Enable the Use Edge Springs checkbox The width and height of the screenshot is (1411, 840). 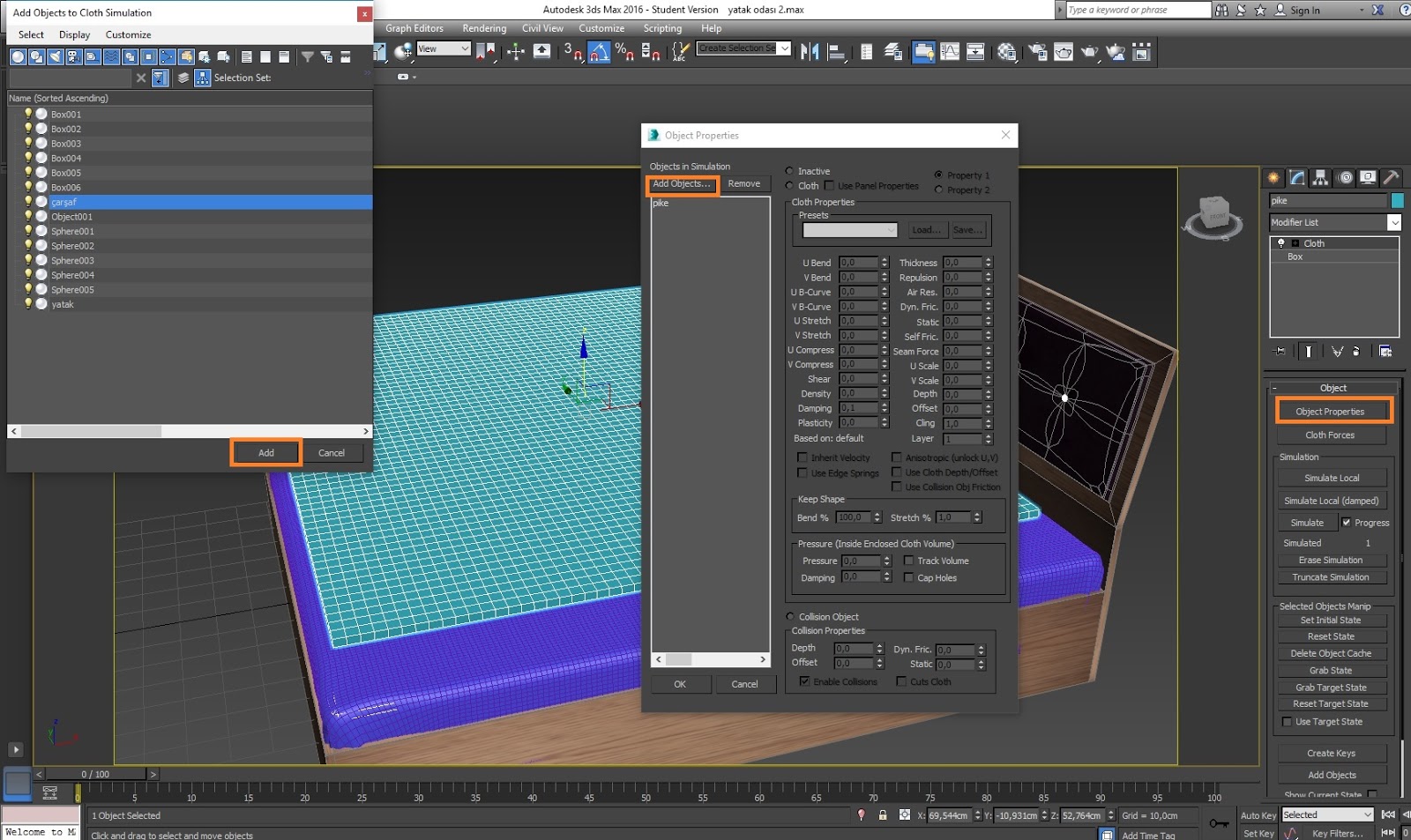803,473
